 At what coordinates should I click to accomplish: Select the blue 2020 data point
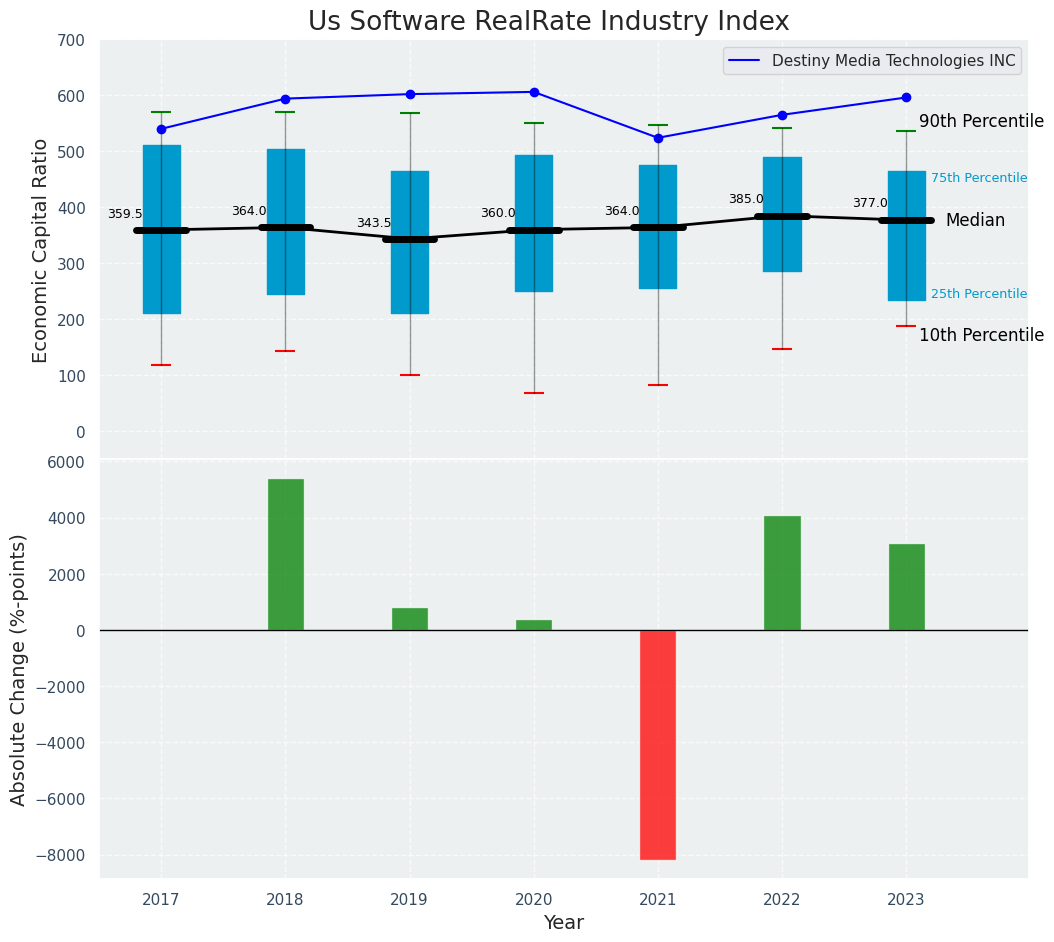tap(534, 92)
